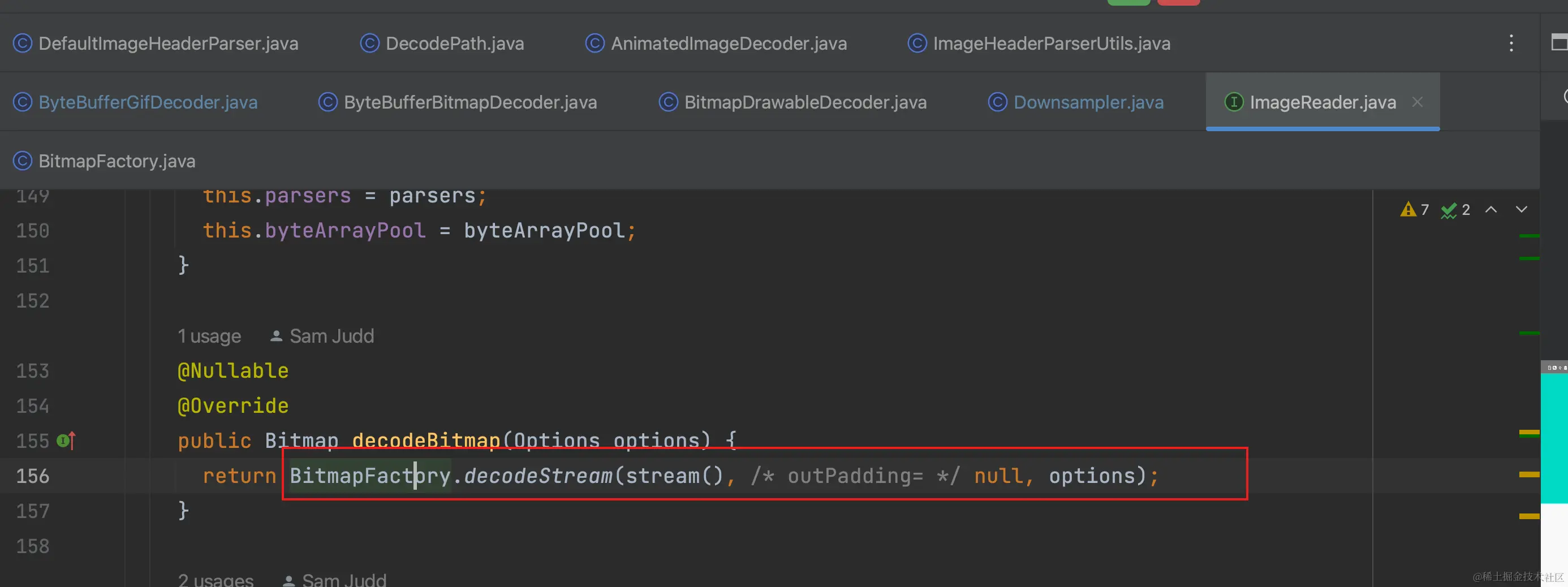The image size is (1568, 587).
Task: Click 'this.byteArrayPool' on line 150
Action: pos(314,231)
